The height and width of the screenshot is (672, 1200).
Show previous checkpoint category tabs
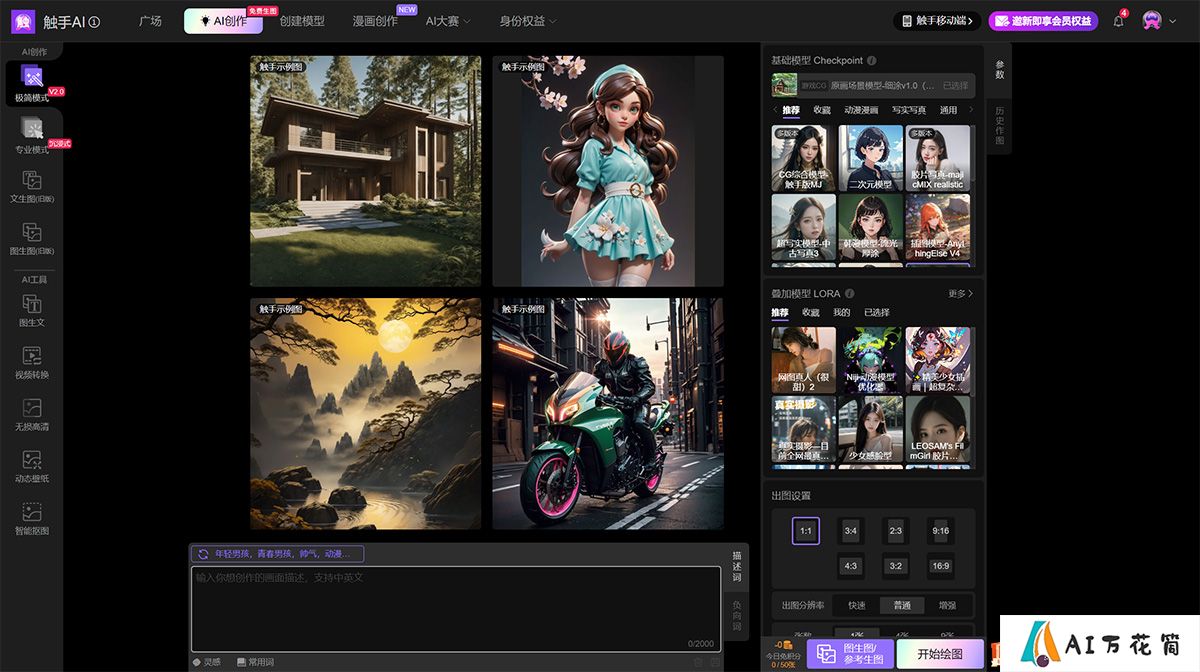tap(775, 110)
